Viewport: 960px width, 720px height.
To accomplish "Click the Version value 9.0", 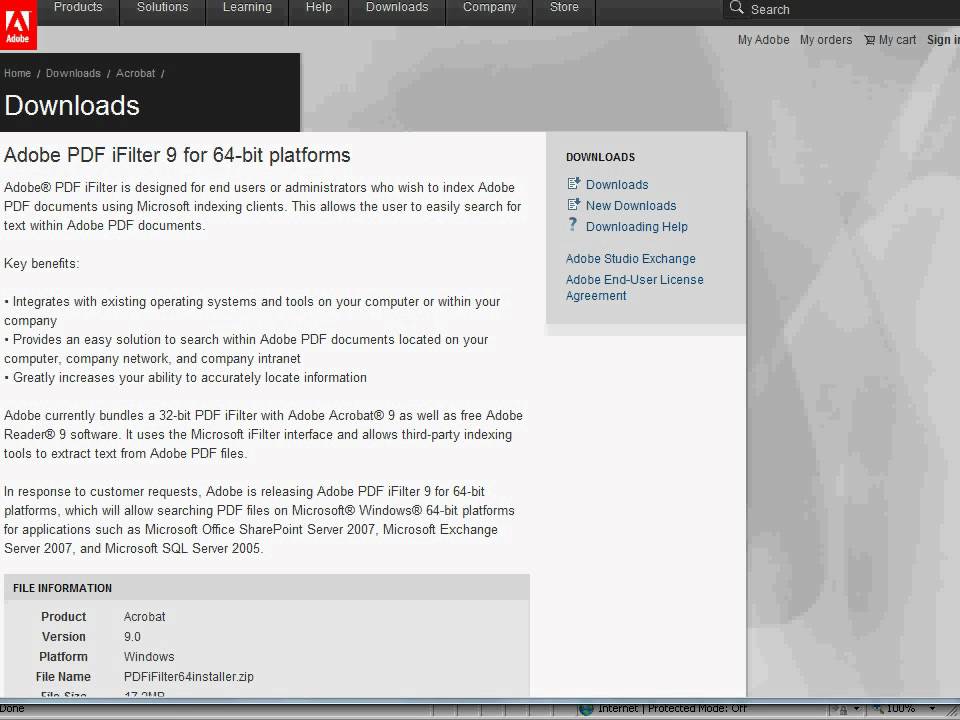I will click(x=132, y=637).
